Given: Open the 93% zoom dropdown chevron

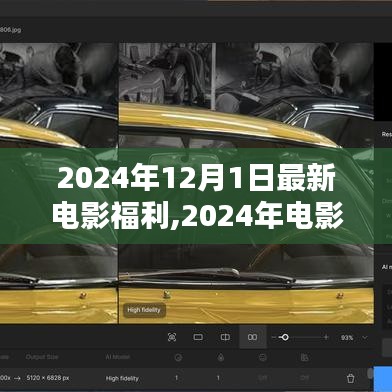Looking at the screenshot, I should [365, 338].
